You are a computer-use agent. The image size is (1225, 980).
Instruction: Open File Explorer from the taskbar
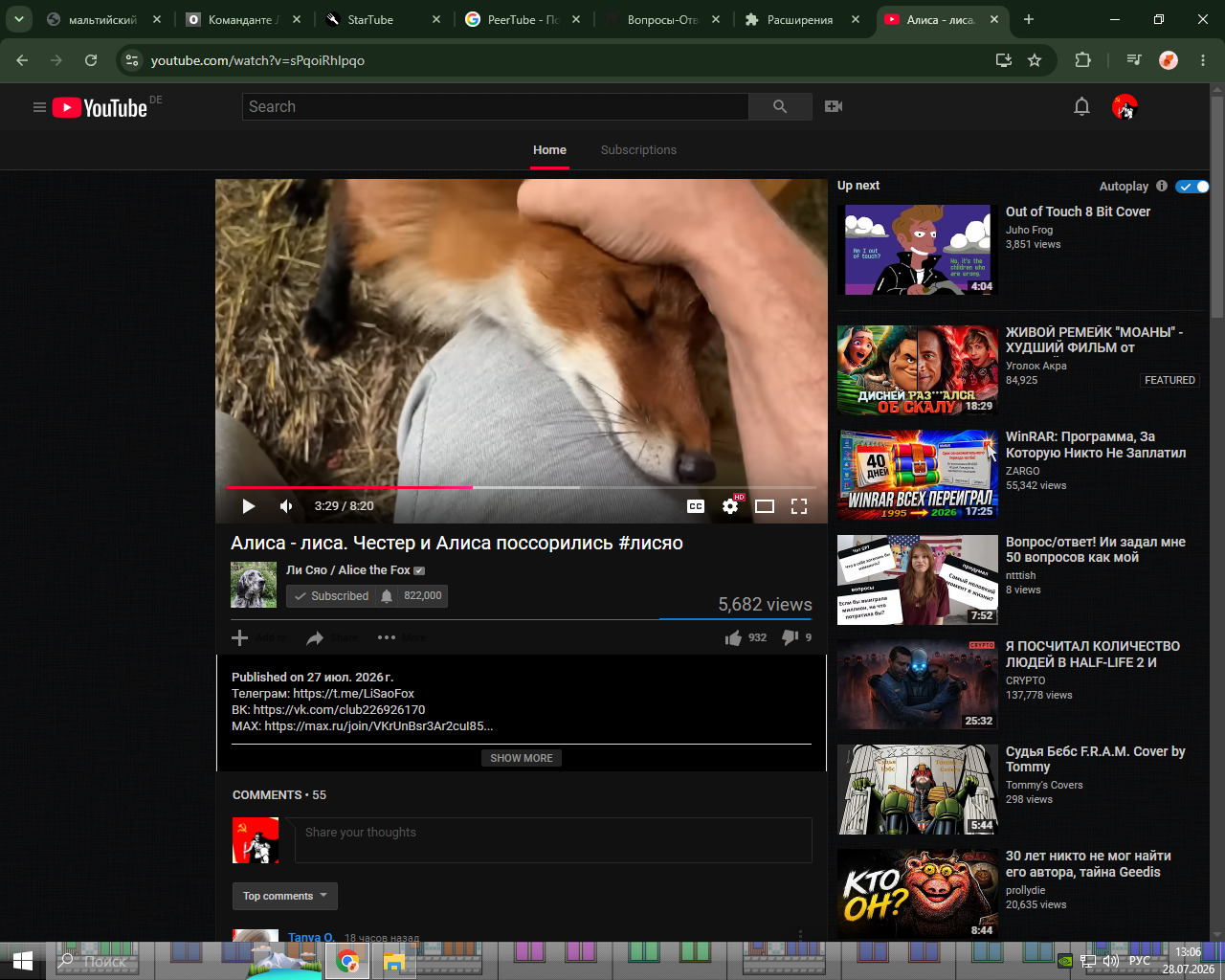[x=394, y=962]
